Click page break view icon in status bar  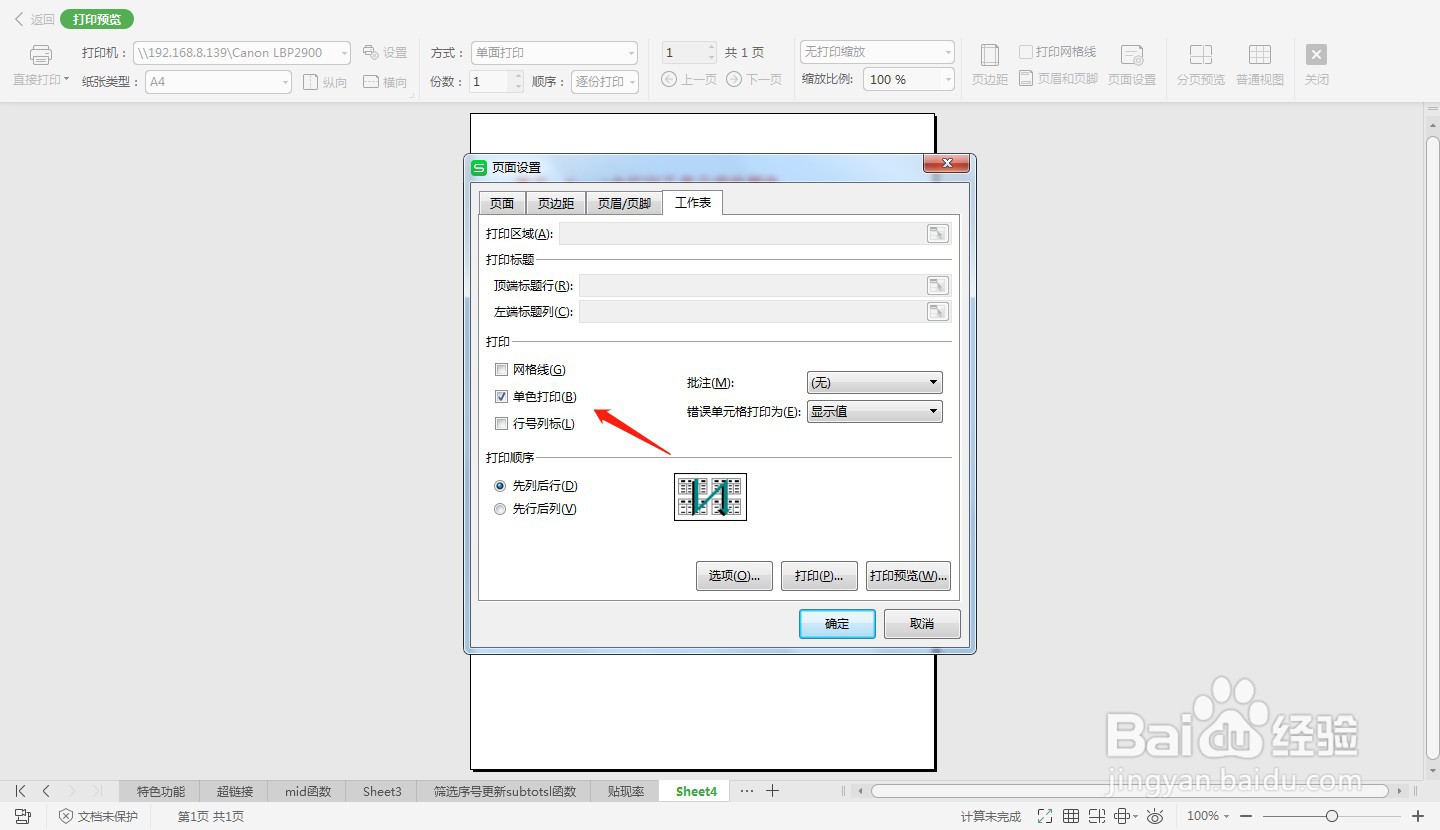pyautogui.click(x=1097, y=816)
